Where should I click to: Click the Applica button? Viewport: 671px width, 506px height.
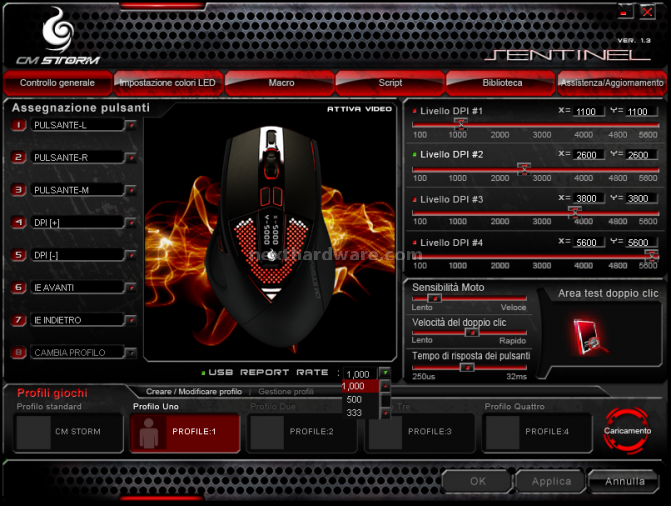551,481
